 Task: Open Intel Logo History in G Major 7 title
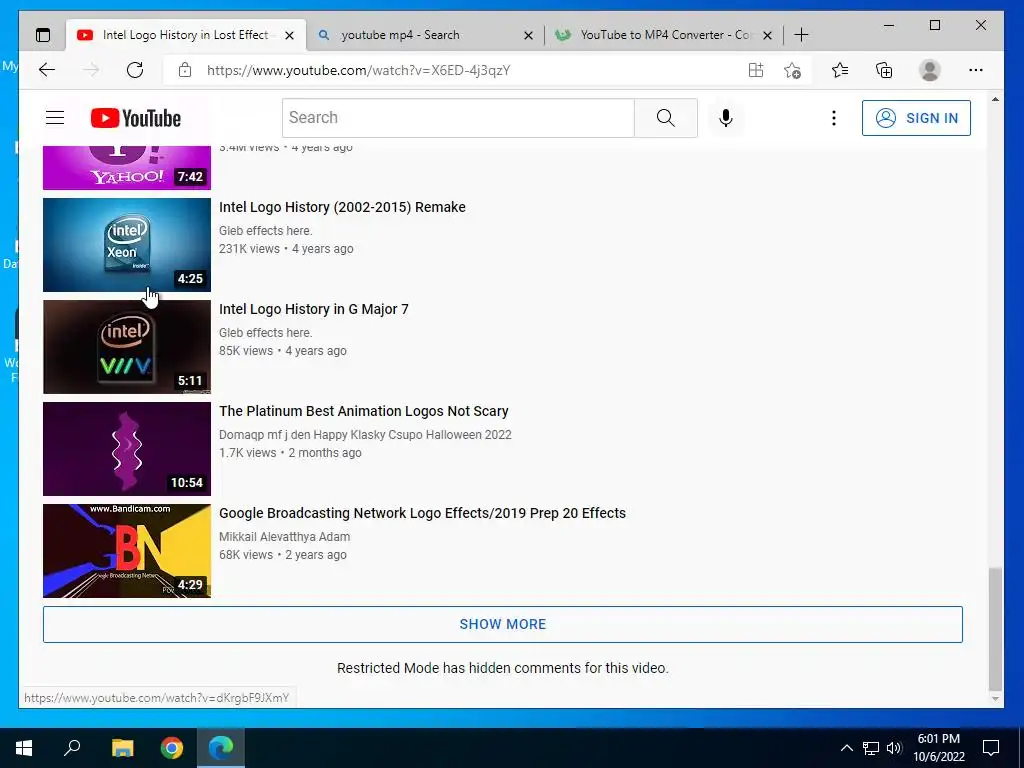coord(313,309)
